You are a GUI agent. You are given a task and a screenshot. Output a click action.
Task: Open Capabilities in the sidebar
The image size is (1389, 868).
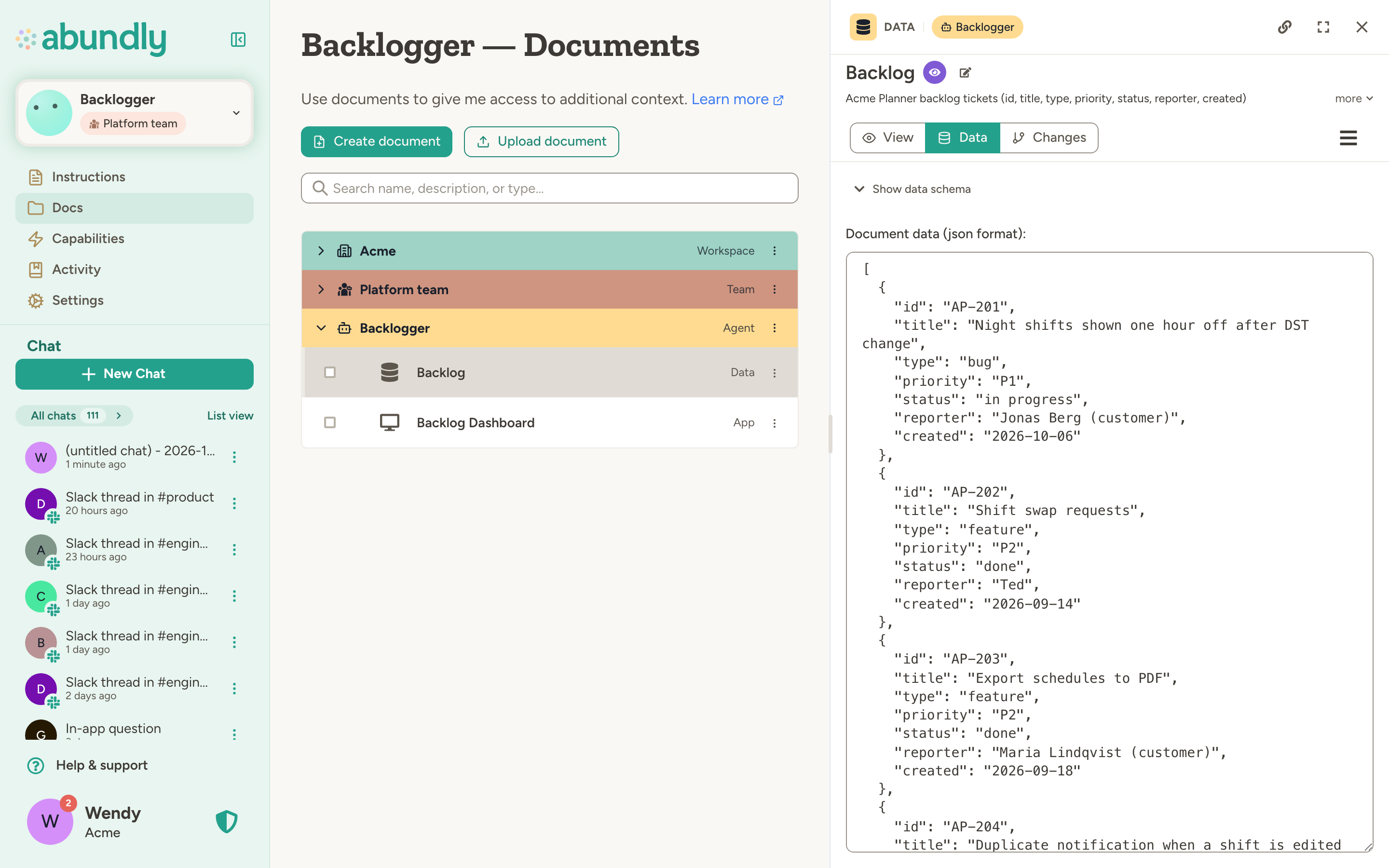[x=134, y=239]
